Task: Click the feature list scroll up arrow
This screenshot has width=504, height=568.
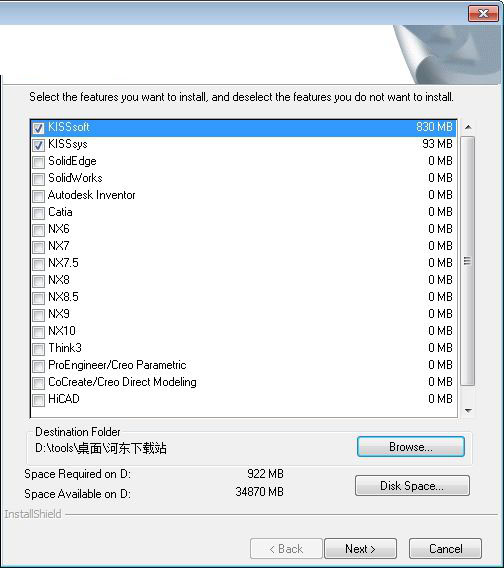Action: tap(468, 127)
